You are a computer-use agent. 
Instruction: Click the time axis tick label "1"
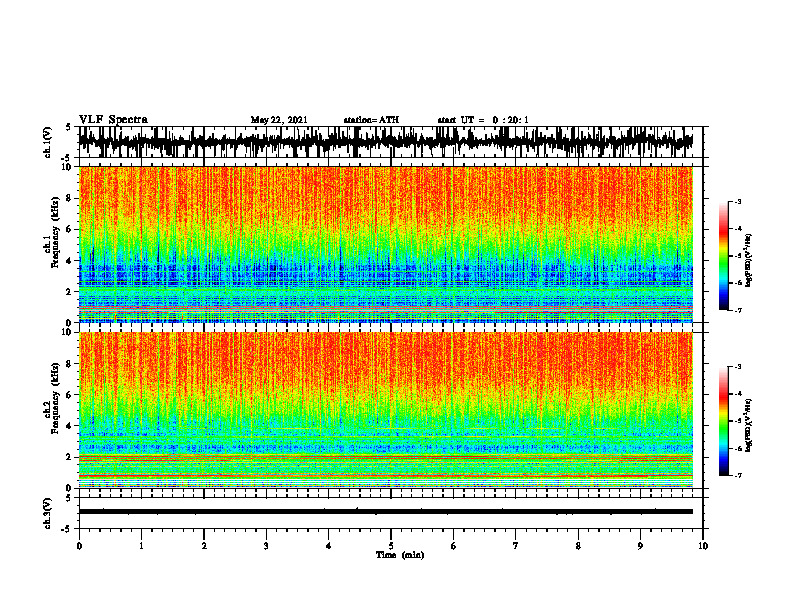(141, 546)
